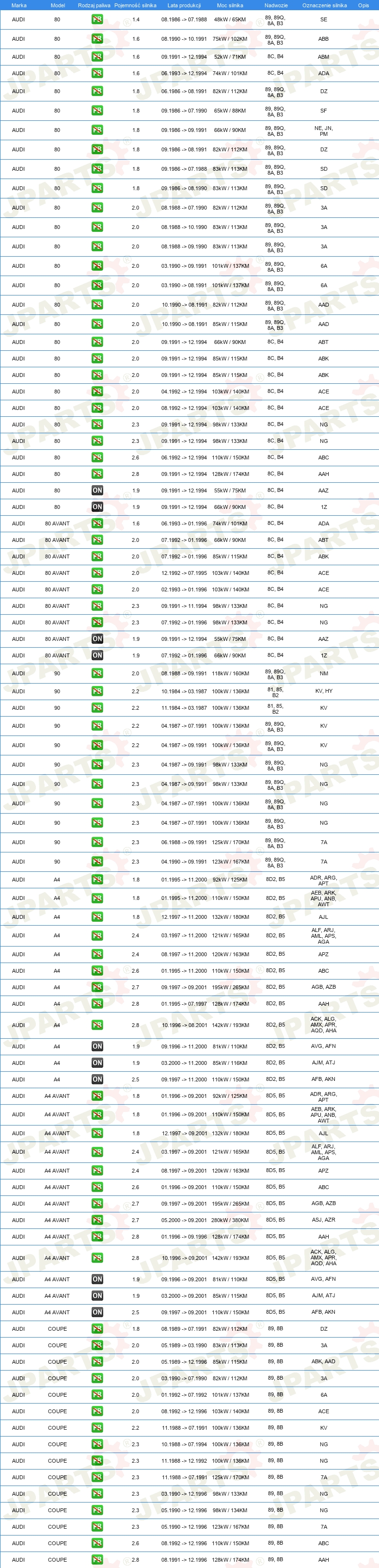Select petrol icon in the NE, JN, PM row
The width and height of the screenshot is (379, 1568).
point(97,130)
